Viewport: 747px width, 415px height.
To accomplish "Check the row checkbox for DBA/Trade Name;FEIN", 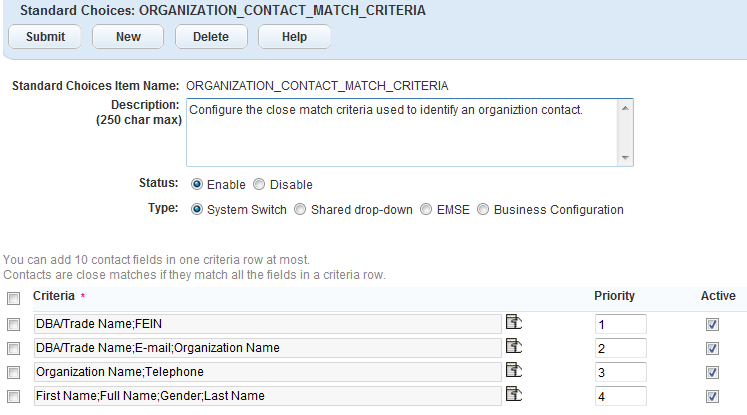I will (x=13, y=324).
